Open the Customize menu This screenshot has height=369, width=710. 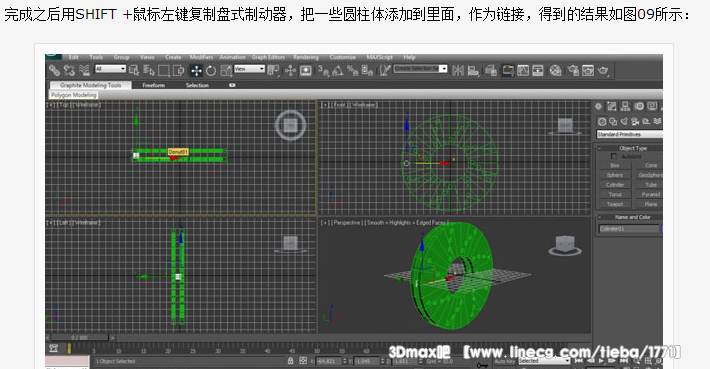point(343,57)
